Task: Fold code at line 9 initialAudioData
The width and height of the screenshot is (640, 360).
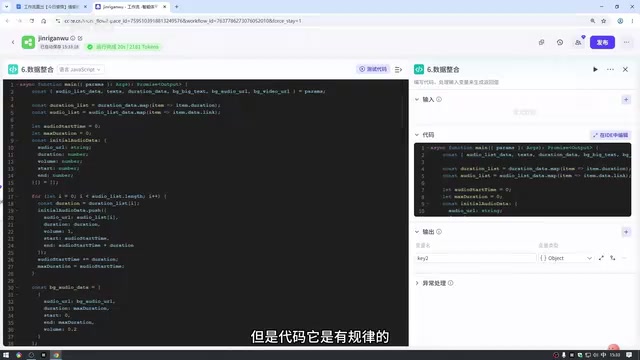Action: click(x=17, y=140)
